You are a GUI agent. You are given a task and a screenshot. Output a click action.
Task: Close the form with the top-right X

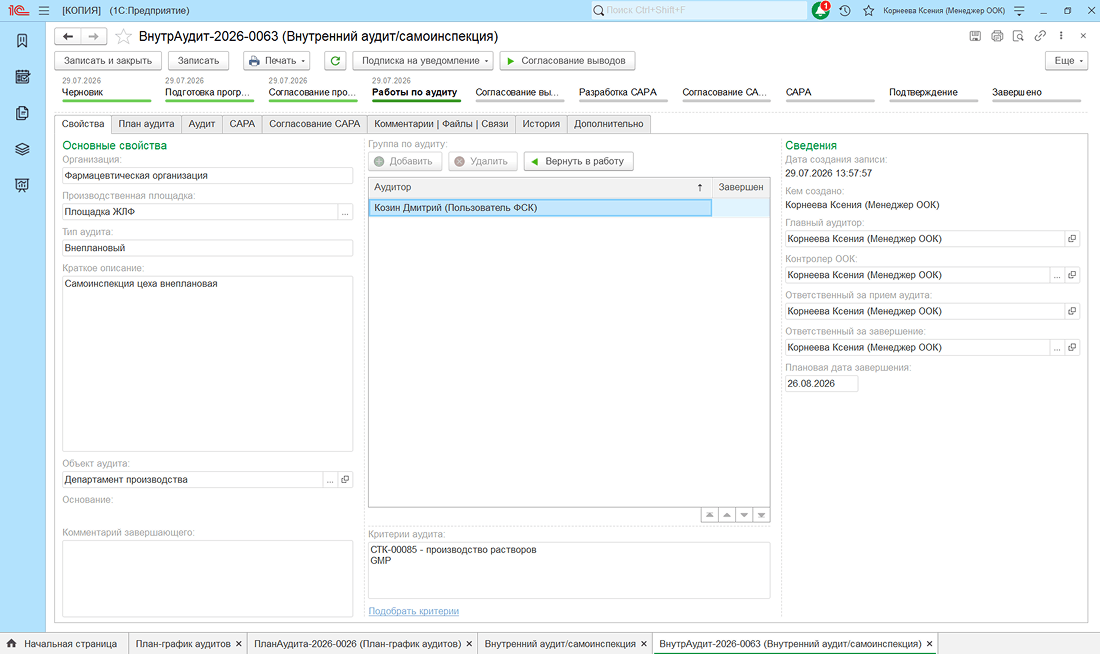pos(1083,36)
